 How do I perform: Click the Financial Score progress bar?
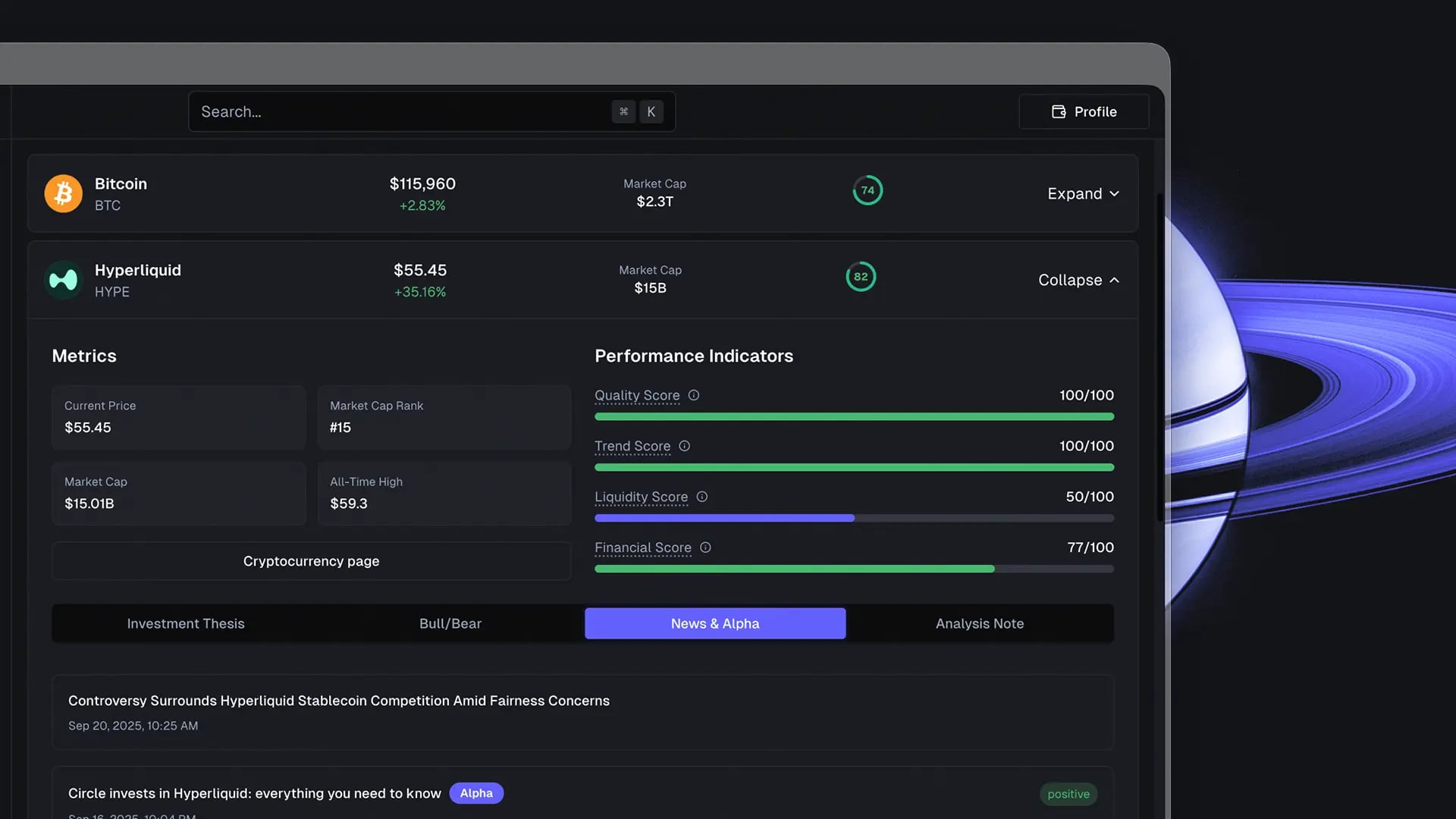click(854, 569)
